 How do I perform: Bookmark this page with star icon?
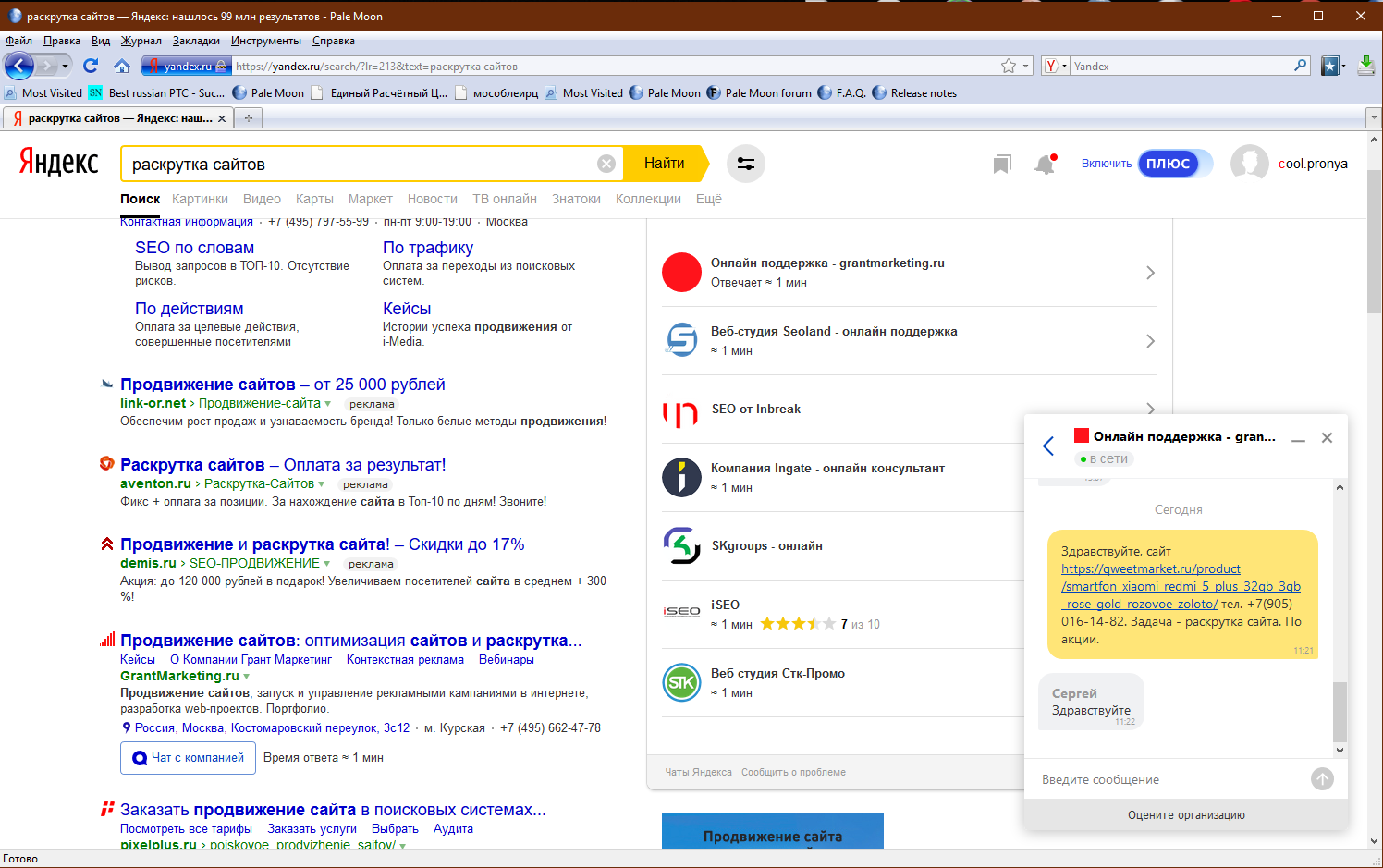point(1009,66)
